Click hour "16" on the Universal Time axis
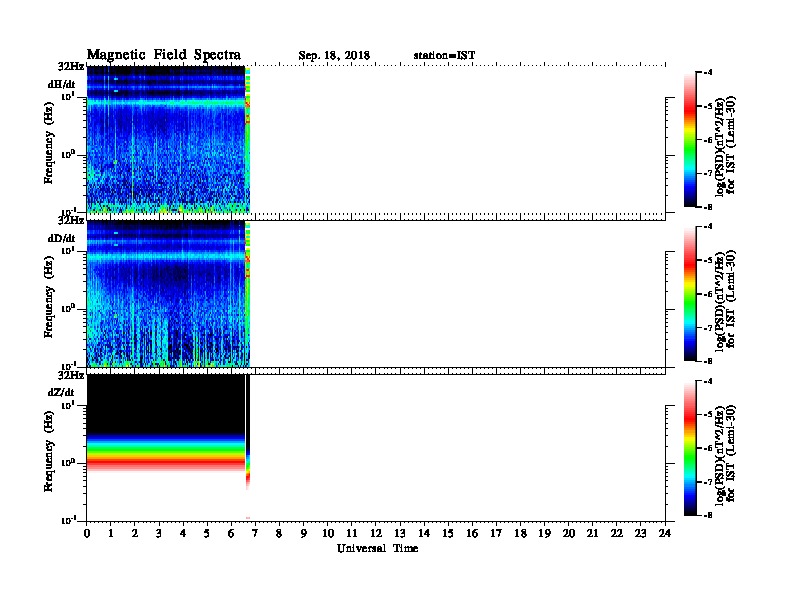This screenshot has height=612, width=792. click(472, 533)
